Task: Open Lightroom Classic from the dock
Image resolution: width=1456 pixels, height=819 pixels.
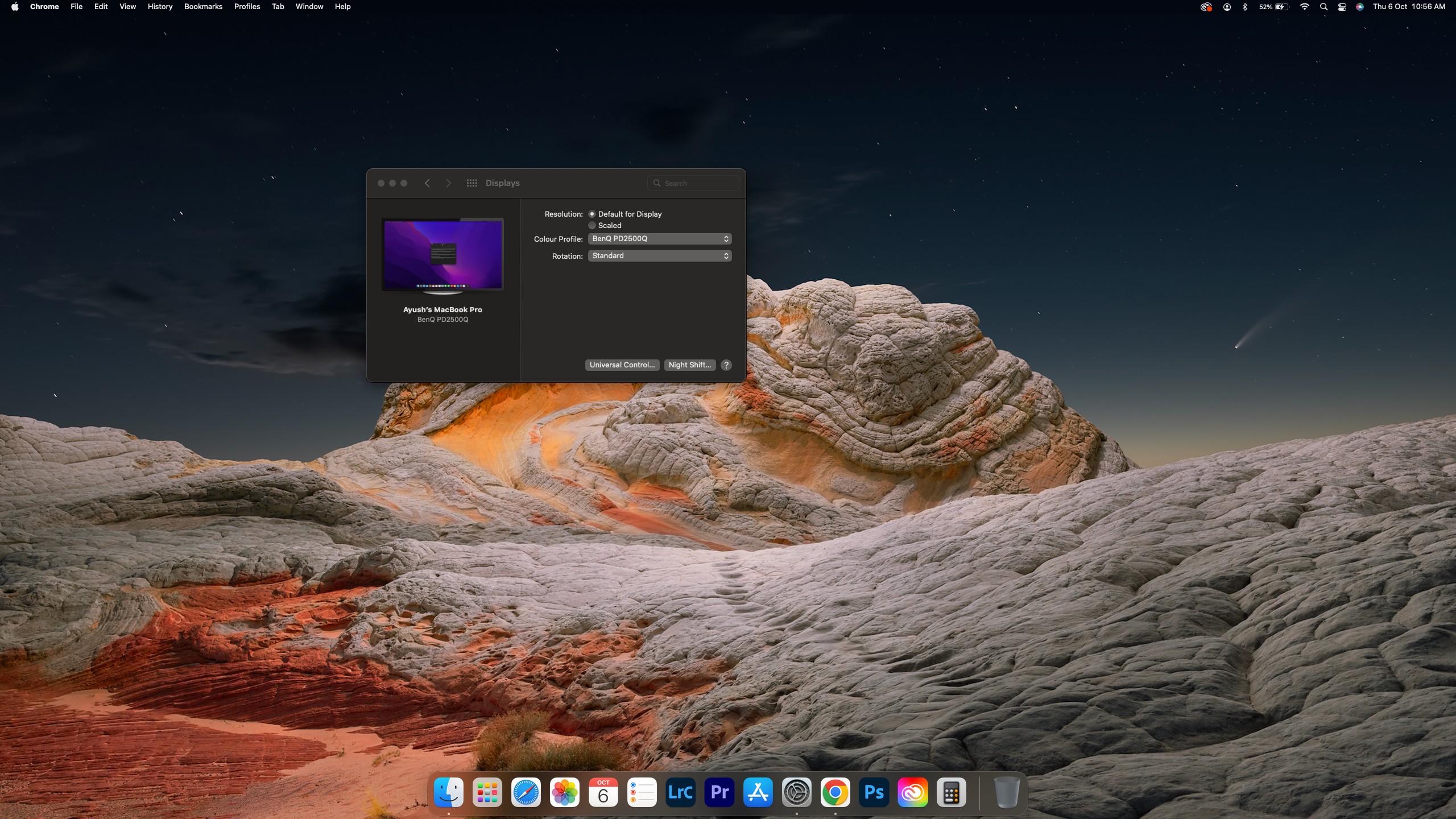Action: [680, 792]
